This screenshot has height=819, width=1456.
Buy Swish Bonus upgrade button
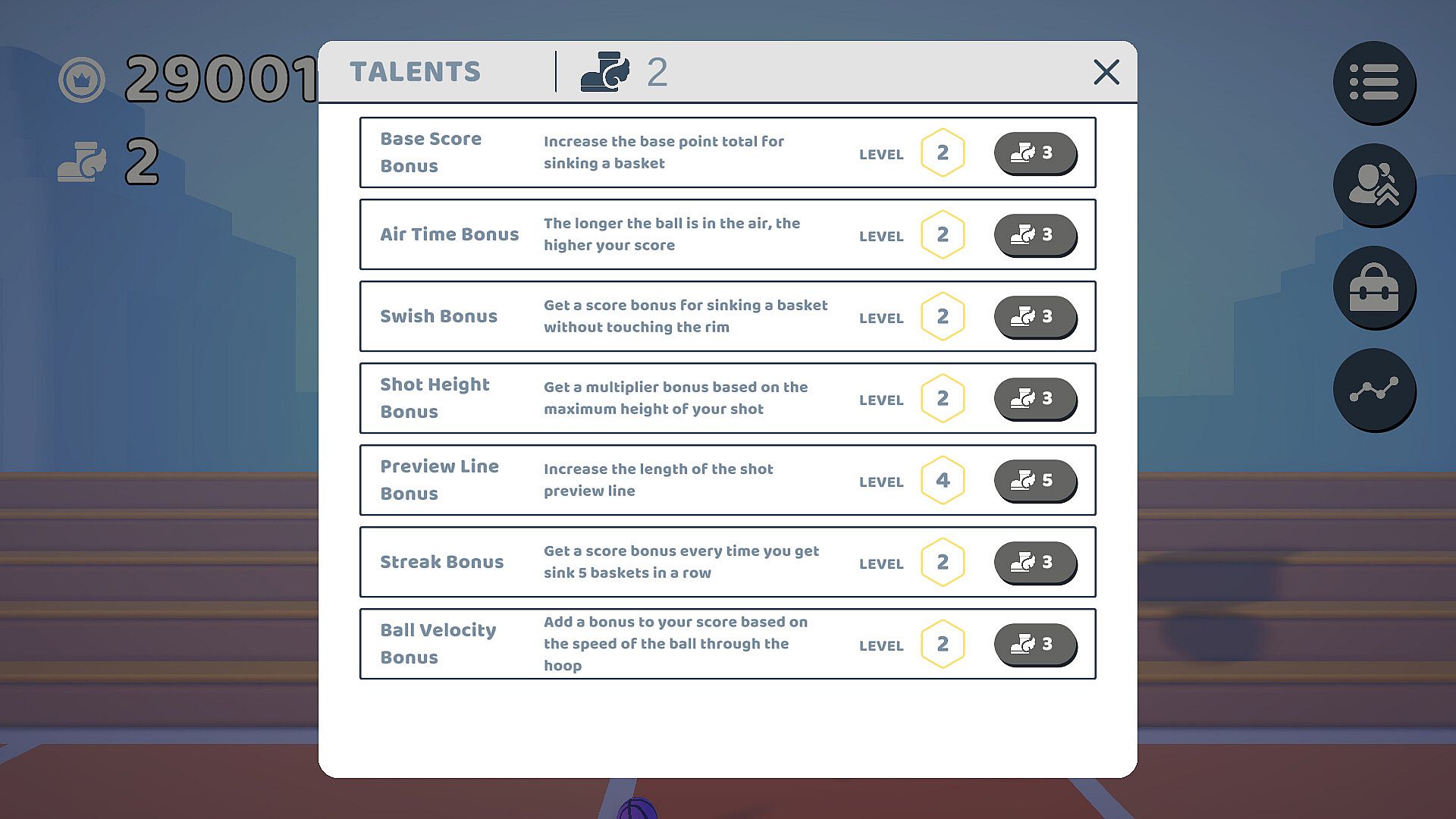point(1035,316)
